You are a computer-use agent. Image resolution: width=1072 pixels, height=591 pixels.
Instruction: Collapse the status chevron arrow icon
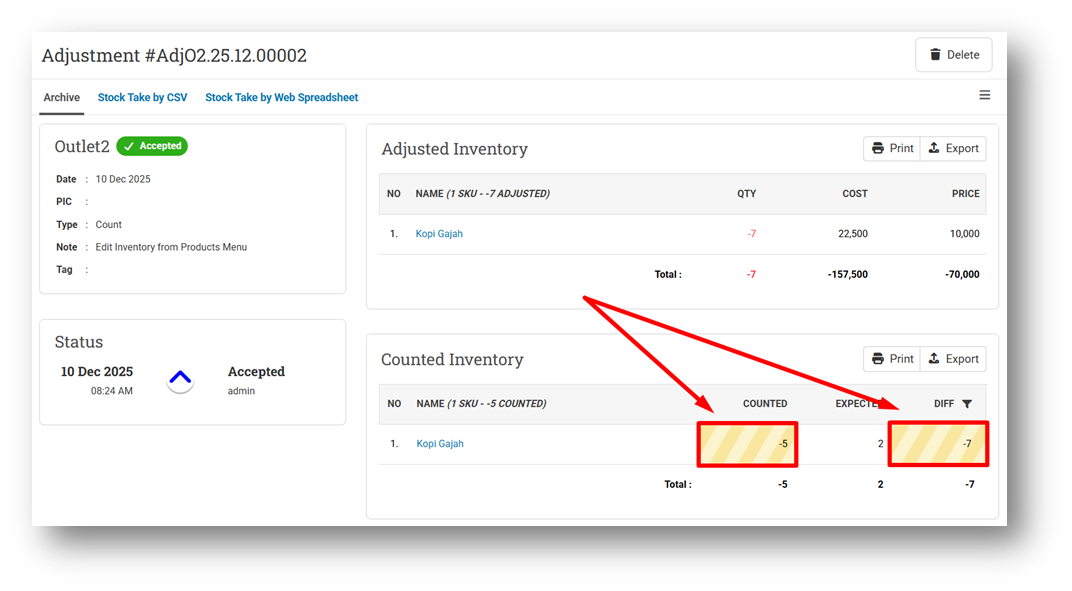pos(180,378)
